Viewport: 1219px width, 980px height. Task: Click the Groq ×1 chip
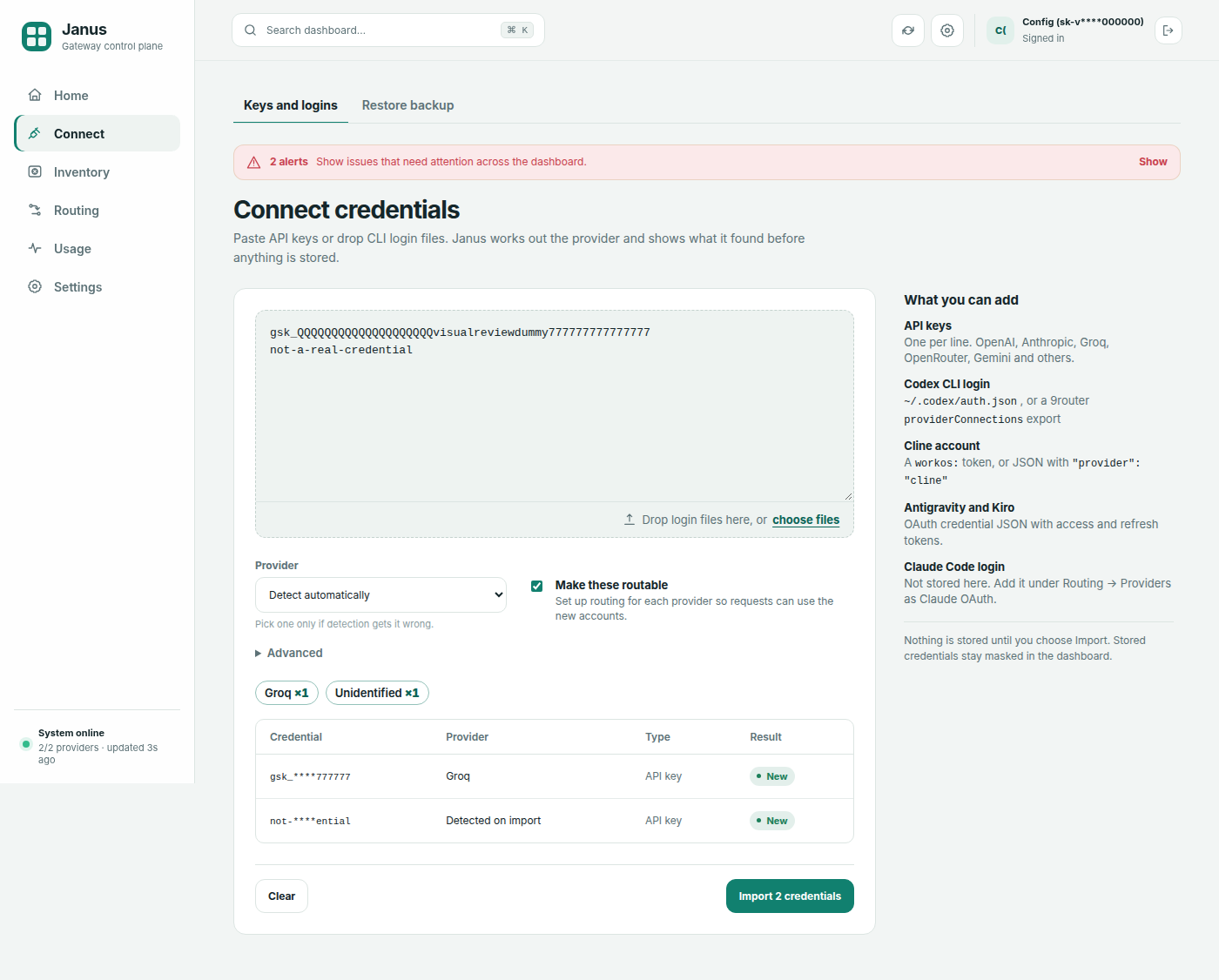click(x=286, y=693)
